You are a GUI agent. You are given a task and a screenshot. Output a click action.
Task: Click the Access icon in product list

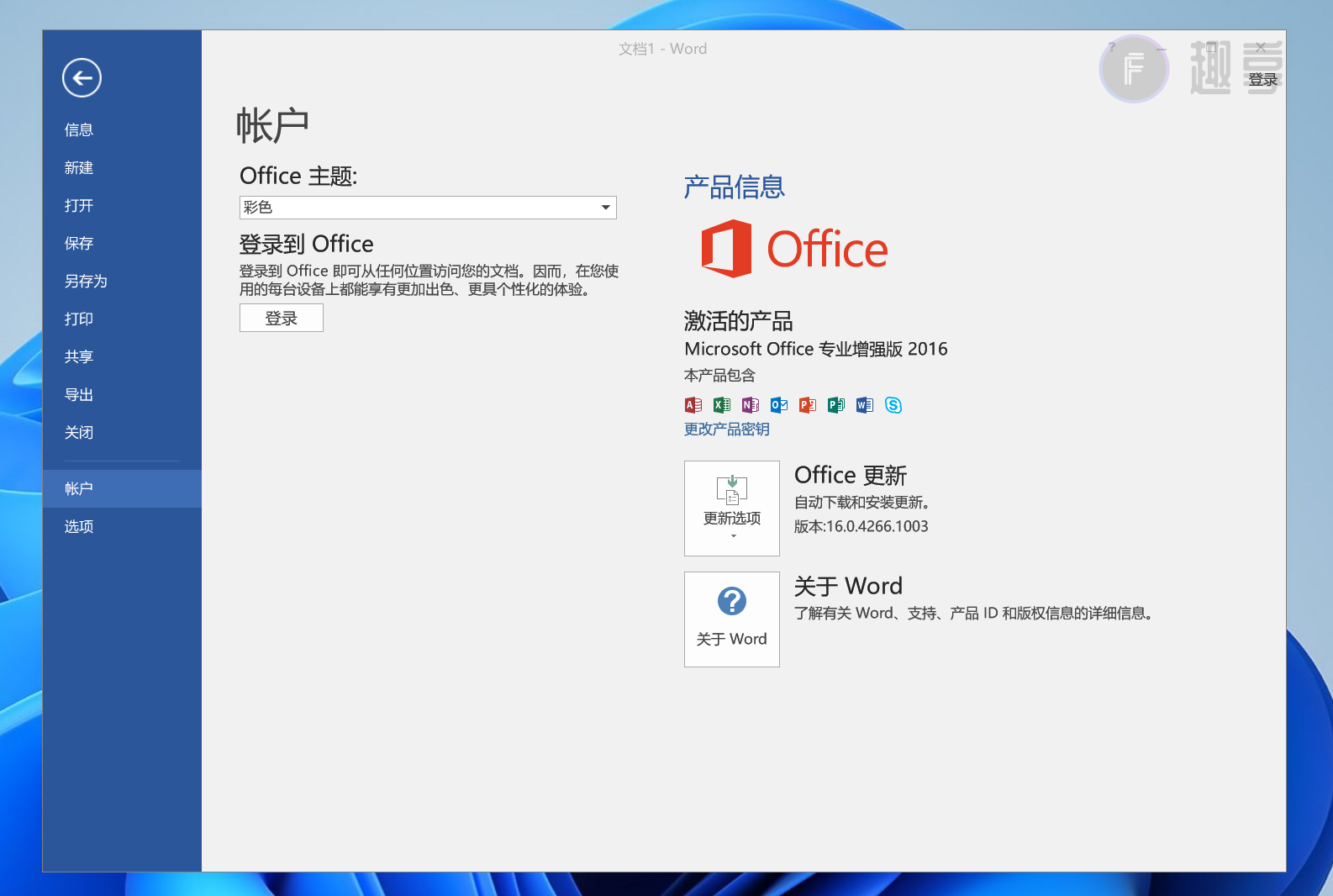(x=693, y=405)
